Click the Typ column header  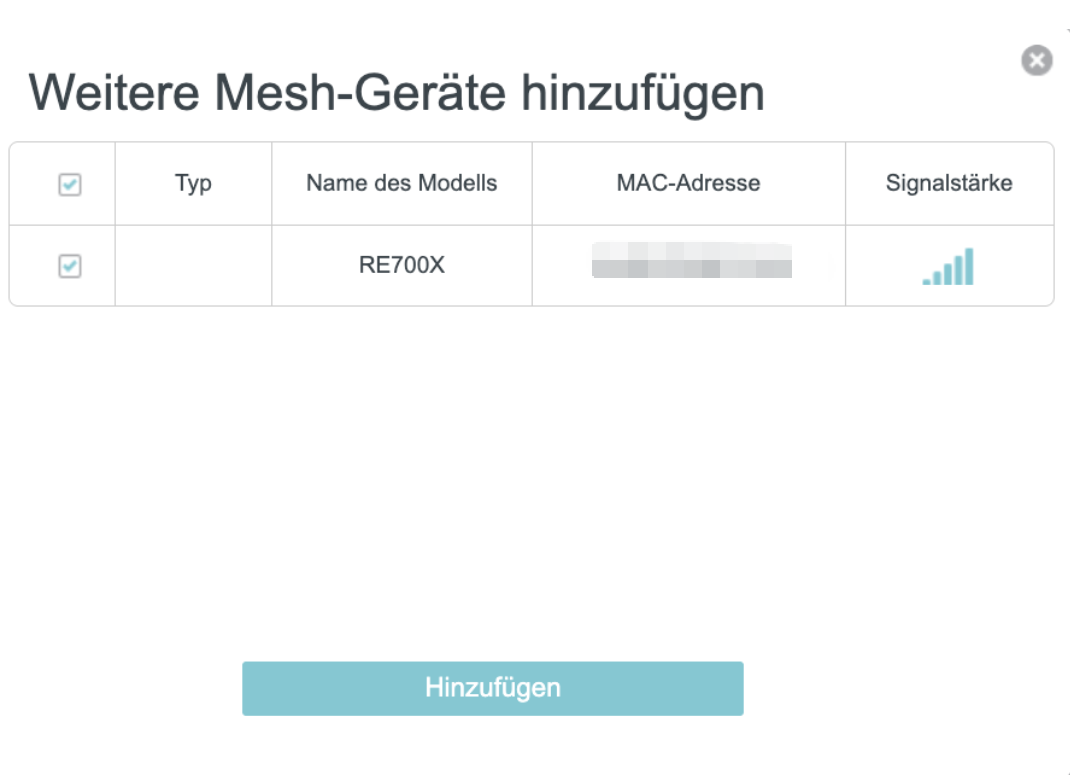pos(192,183)
